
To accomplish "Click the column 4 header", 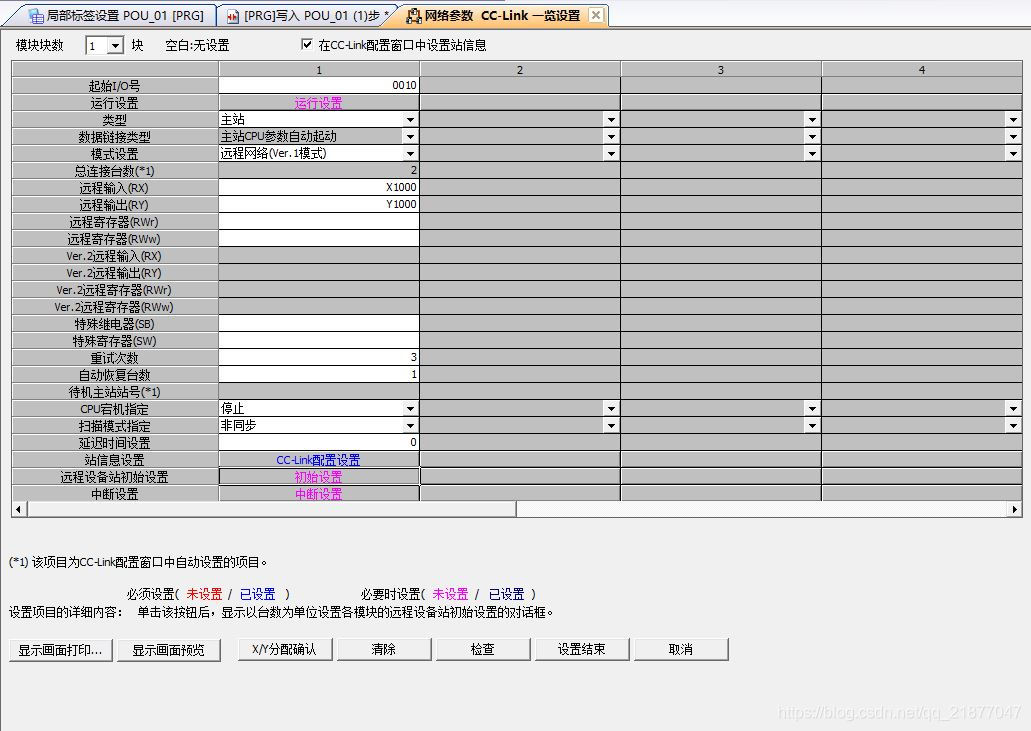I will click(x=922, y=69).
